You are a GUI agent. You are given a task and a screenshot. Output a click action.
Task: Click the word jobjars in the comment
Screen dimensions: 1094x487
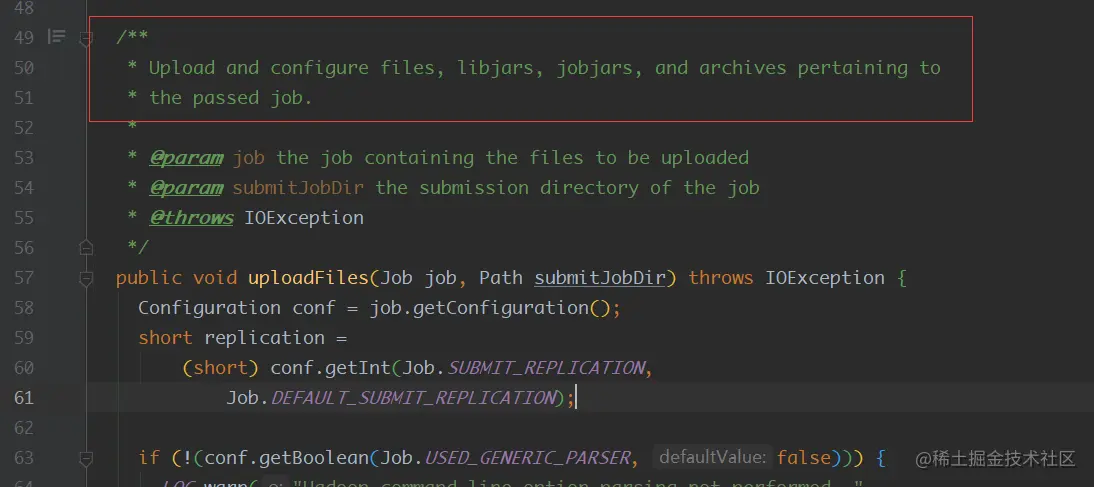[x=594, y=68]
